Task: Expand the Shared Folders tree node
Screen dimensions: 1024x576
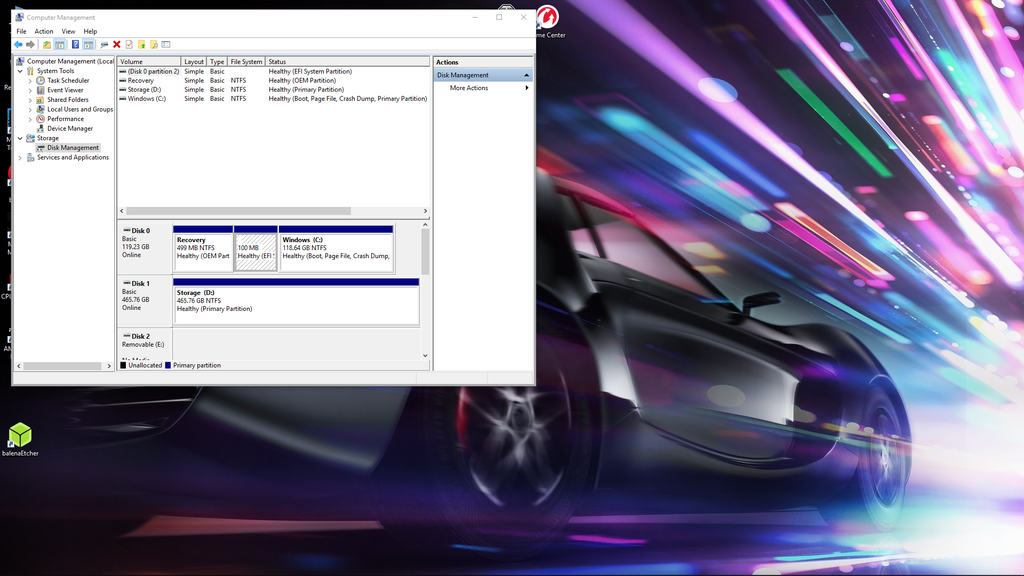Action: 30,100
